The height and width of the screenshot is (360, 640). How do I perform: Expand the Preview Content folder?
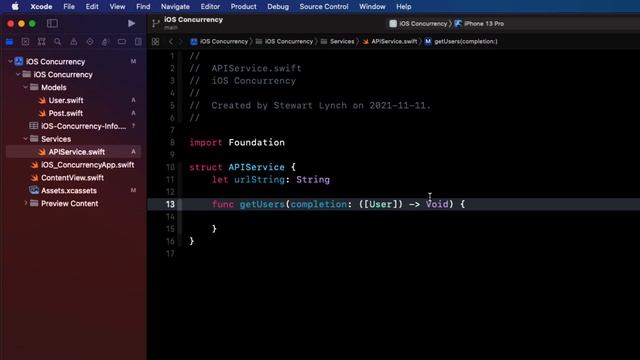tap(26, 203)
